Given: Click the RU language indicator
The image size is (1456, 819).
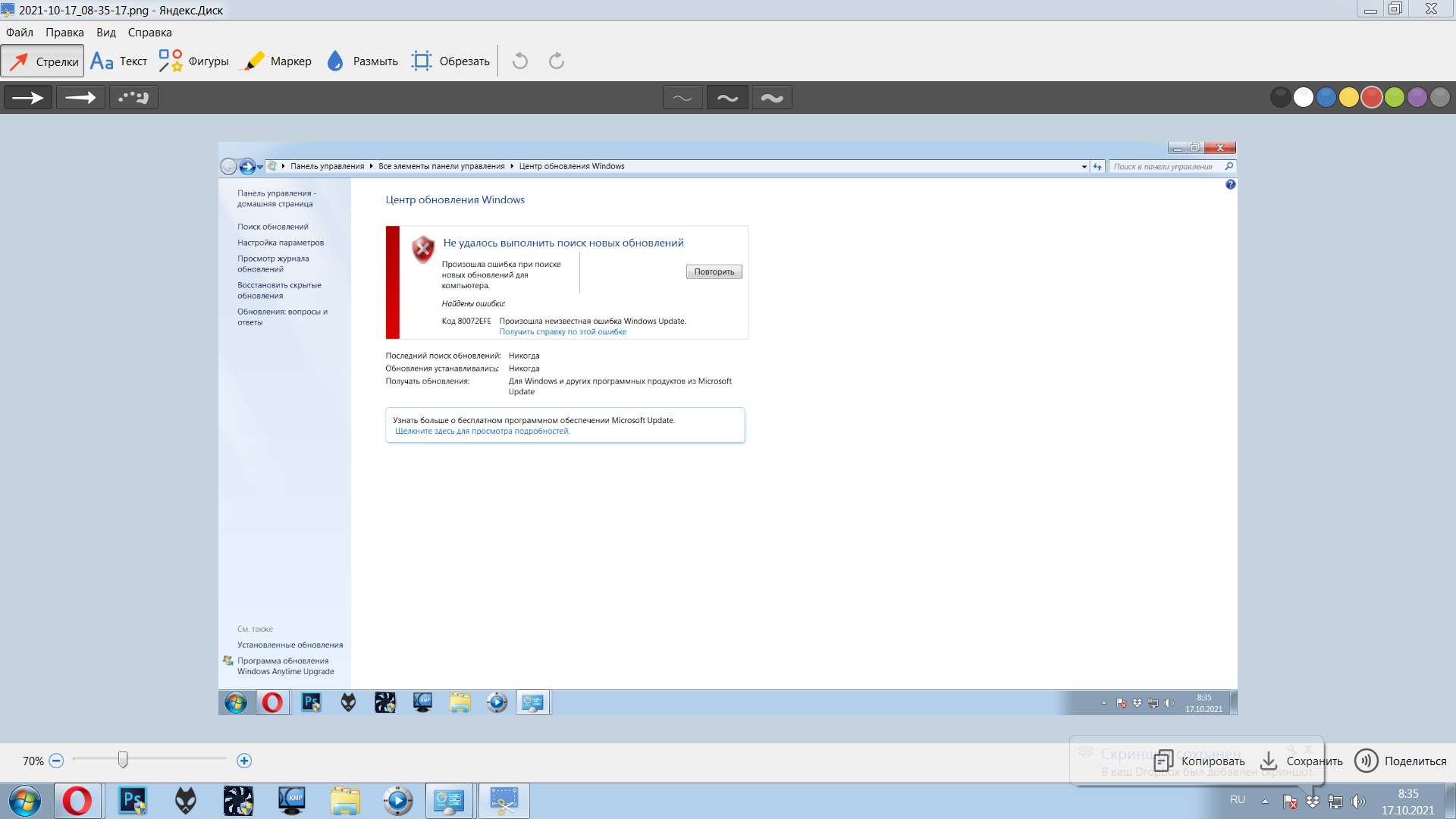Looking at the screenshot, I should (x=1238, y=800).
